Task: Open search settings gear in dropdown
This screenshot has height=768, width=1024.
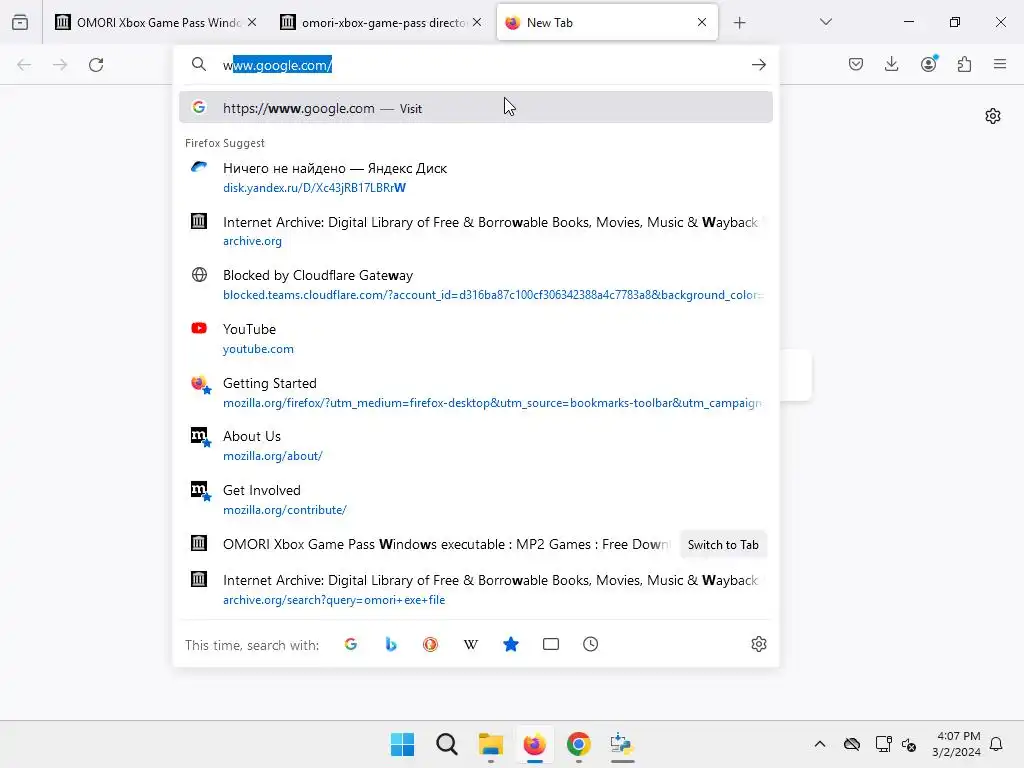Action: [758, 645]
